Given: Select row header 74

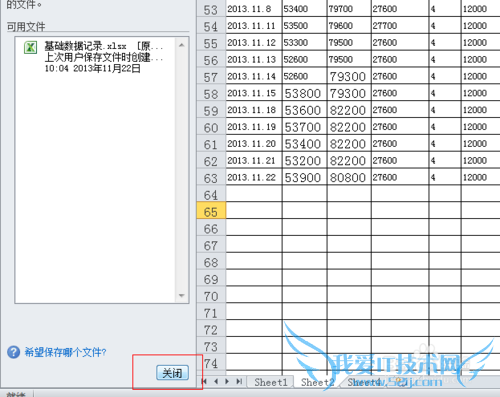Looking at the screenshot, I should tap(211, 363).
